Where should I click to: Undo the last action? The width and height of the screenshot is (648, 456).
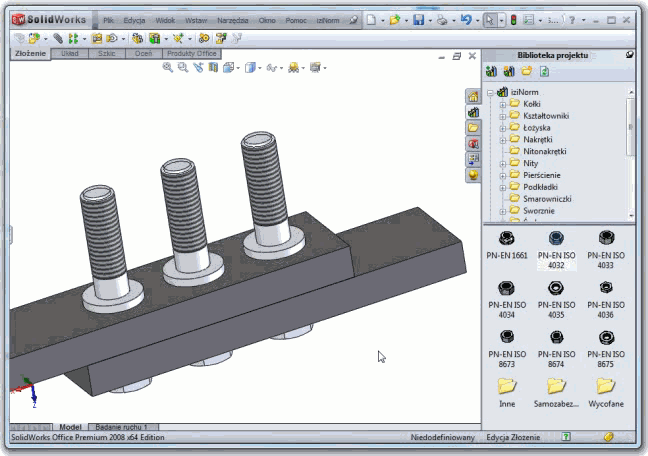[x=466, y=20]
